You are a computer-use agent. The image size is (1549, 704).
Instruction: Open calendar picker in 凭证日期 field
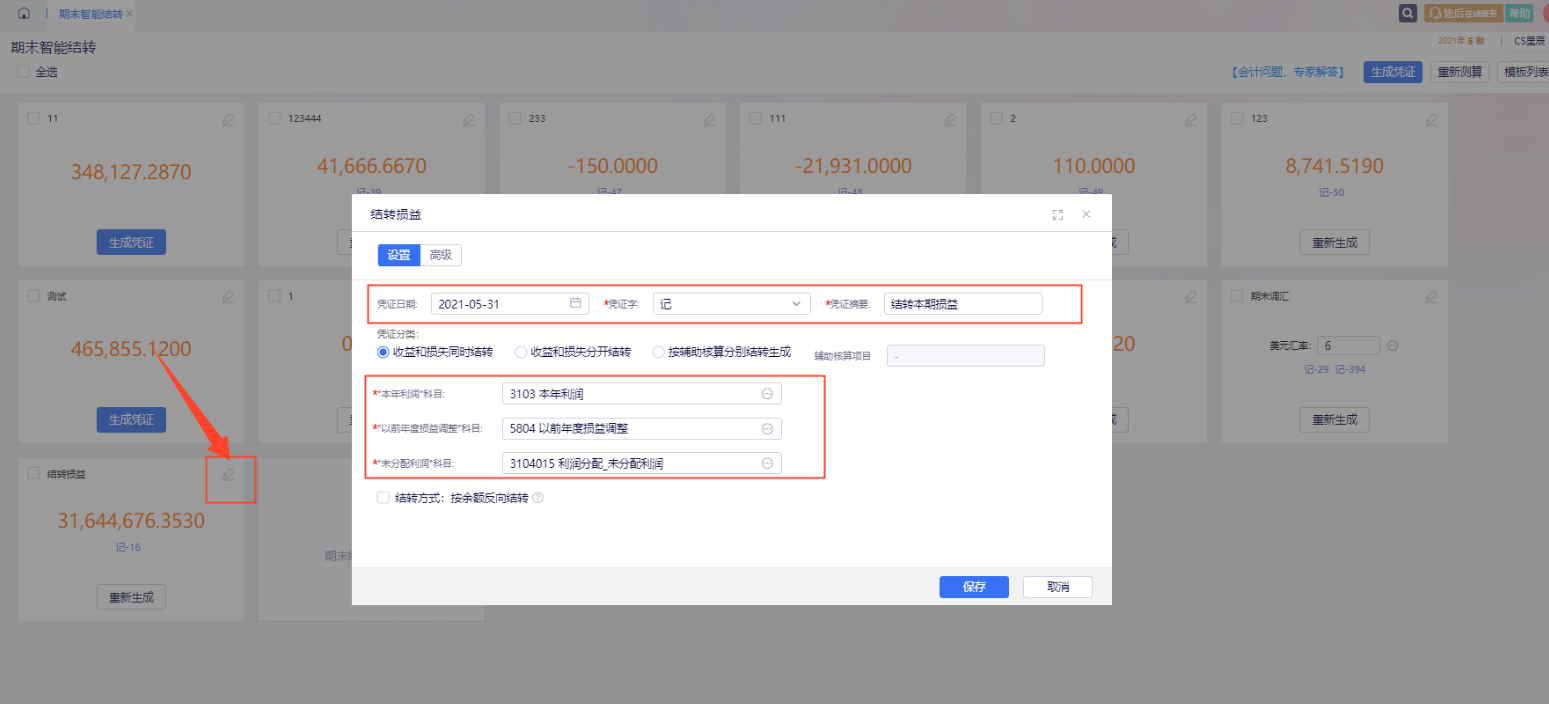[x=575, y=303]
